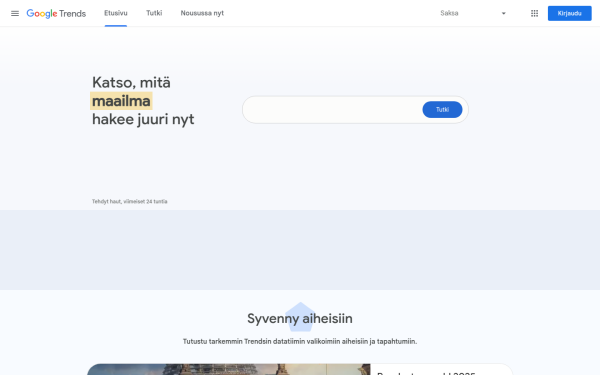This screenshot has height=375, width=600.
Task: Click the Syvenny aiheisiin heading
Action: (300, 318)
